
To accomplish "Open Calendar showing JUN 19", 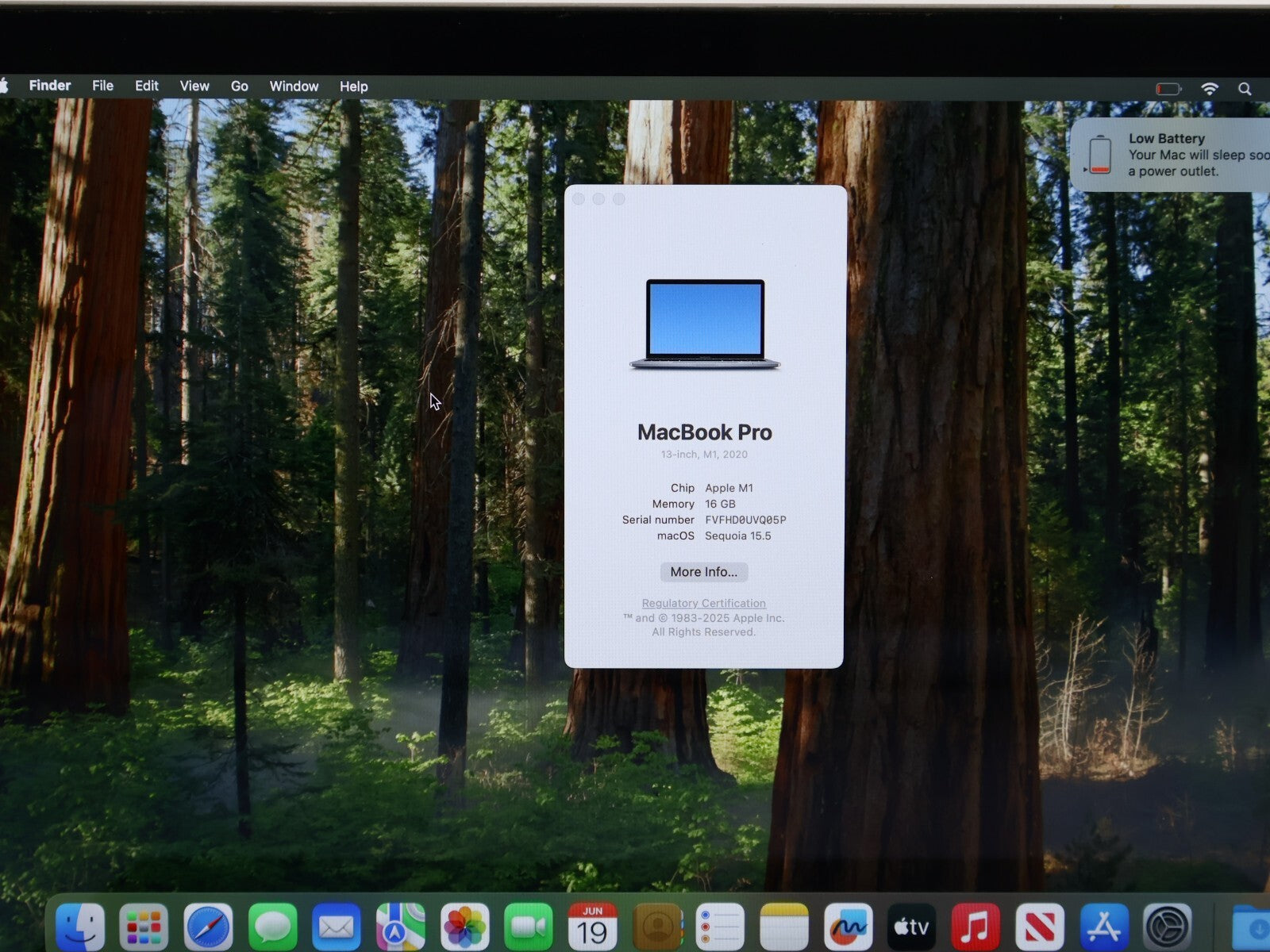I will (x=592, y=927).
